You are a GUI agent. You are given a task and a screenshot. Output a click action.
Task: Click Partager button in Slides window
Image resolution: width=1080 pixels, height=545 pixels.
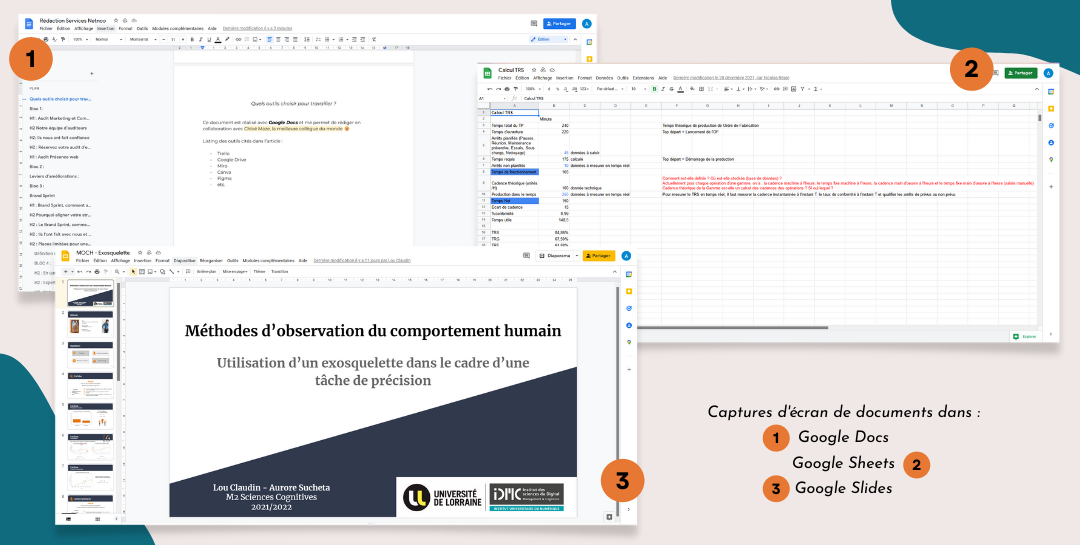599,256
